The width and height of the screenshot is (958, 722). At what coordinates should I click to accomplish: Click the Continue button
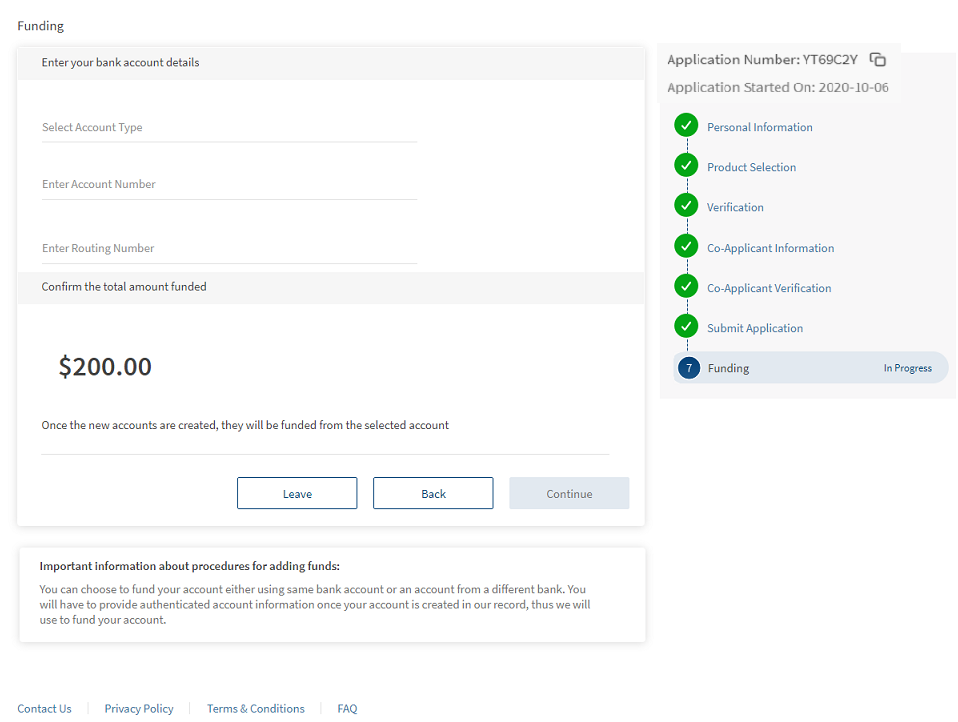pyautogui.click(x=569, y=494)
